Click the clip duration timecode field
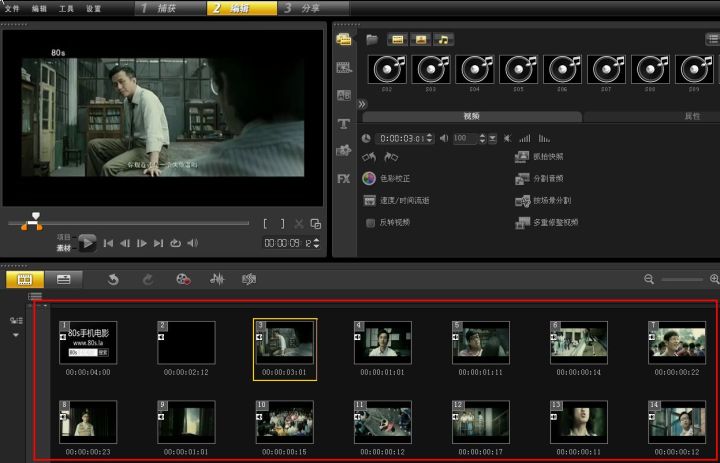Screen dimensions: 720x463 tap(401, 138)
